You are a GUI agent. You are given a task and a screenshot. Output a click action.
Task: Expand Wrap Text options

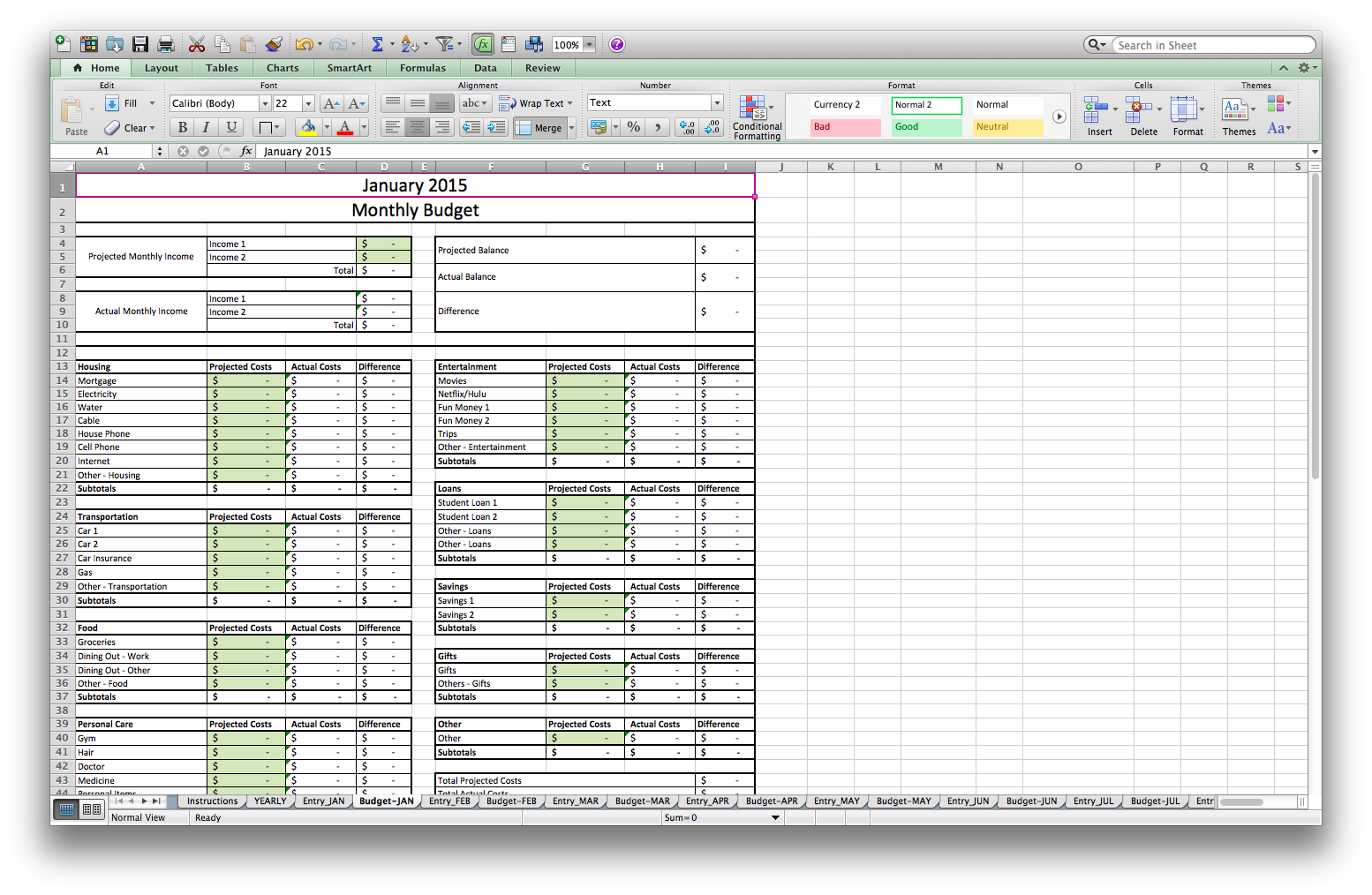click(x=569, y=103)
